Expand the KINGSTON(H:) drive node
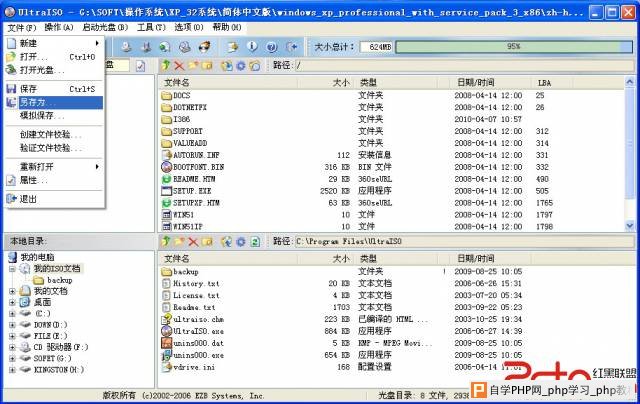The width and height of the screenshot is (640, 404). 12,370
